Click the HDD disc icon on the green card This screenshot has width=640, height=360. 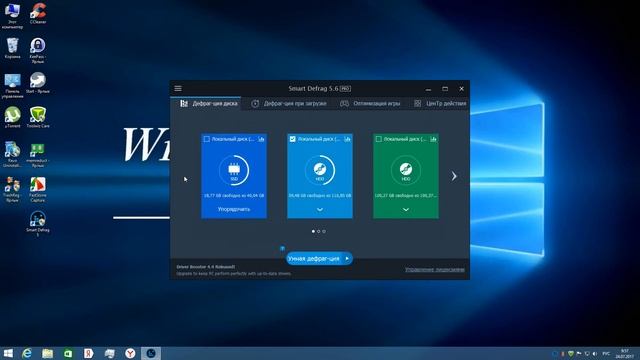click(x=406, y=170)
